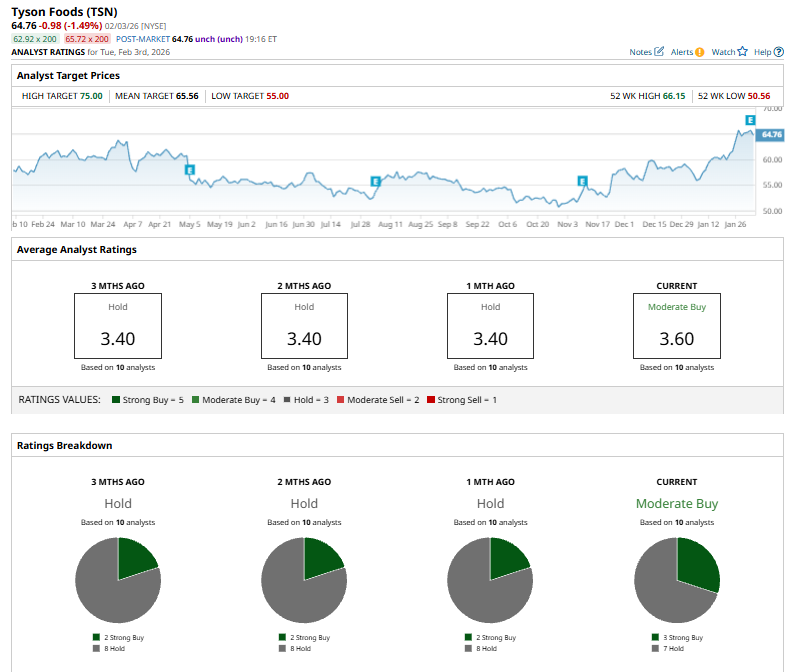Viewport: 795px width, 672px height.
Task: Open the Help question mark icon
Action: point(779,52)
